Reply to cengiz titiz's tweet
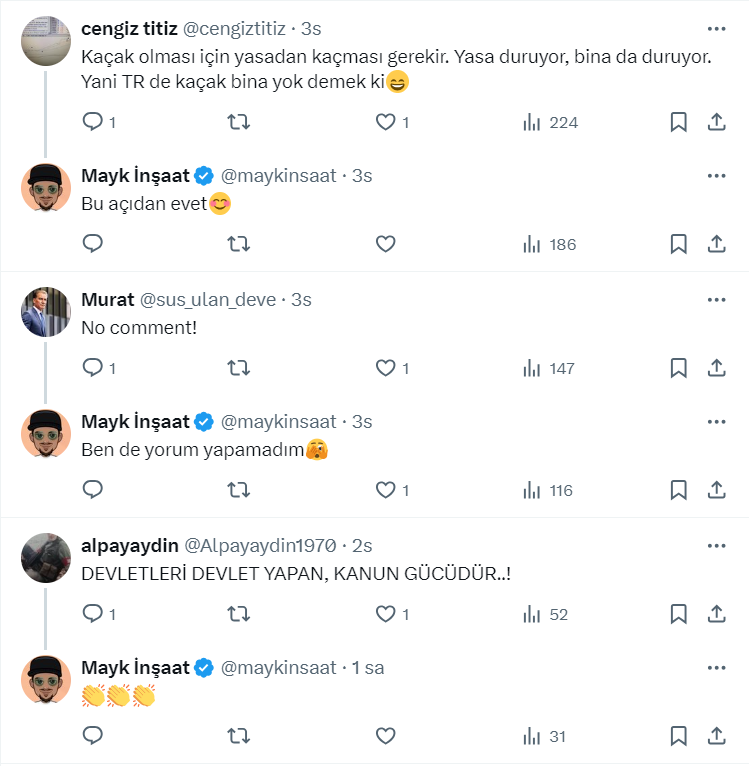This screenshot has width=749, height=766. click(93, 122)
